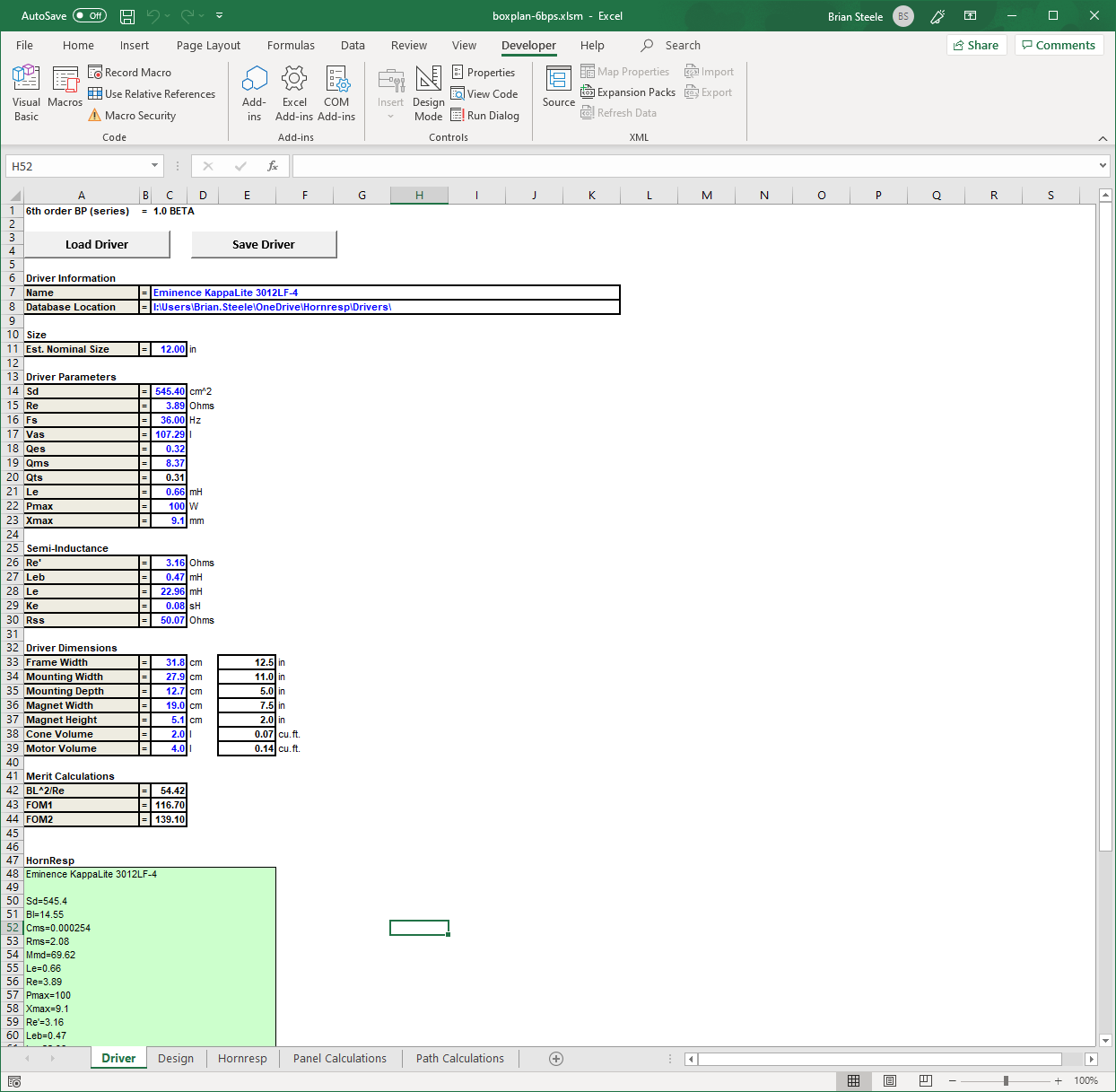Switch to the Home ribbon tab

(78, 45)
